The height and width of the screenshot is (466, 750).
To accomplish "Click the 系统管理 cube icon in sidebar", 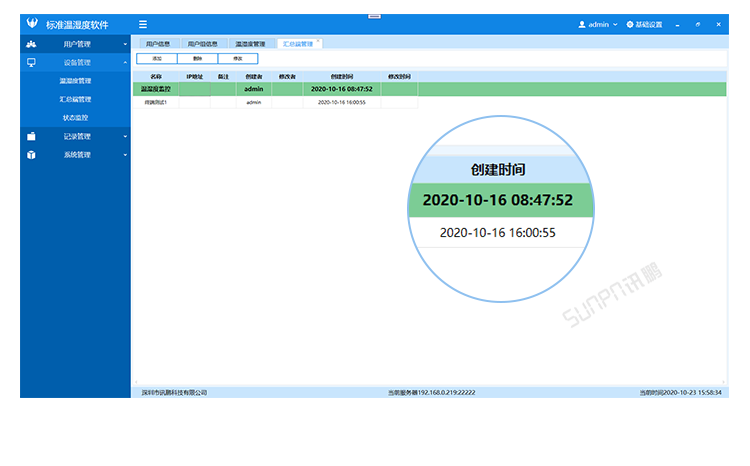I will [x=31, y=155].
